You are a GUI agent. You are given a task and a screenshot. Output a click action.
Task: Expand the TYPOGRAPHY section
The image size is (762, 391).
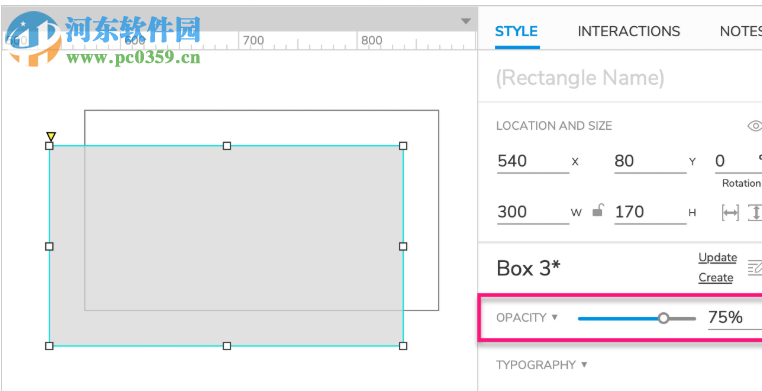tap(541, 365)
